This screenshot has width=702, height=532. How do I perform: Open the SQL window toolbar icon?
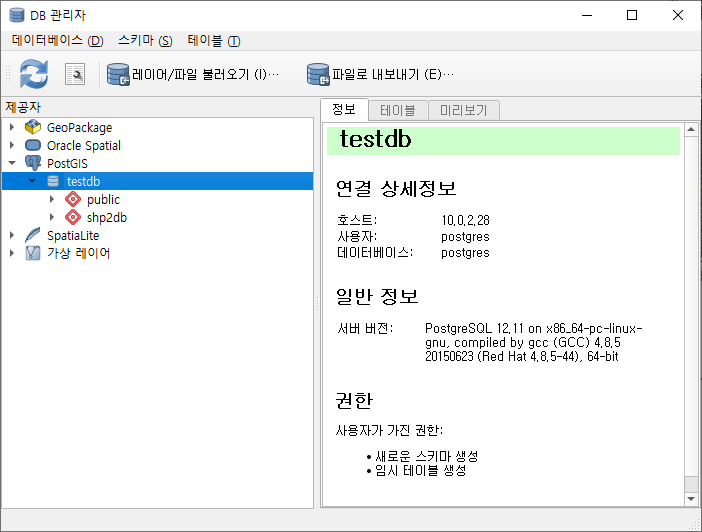point(75,74)
